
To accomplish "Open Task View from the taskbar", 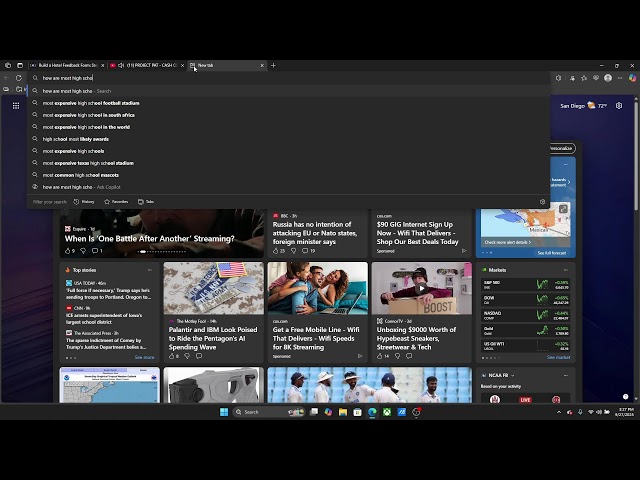I will (x=314, y=412).
